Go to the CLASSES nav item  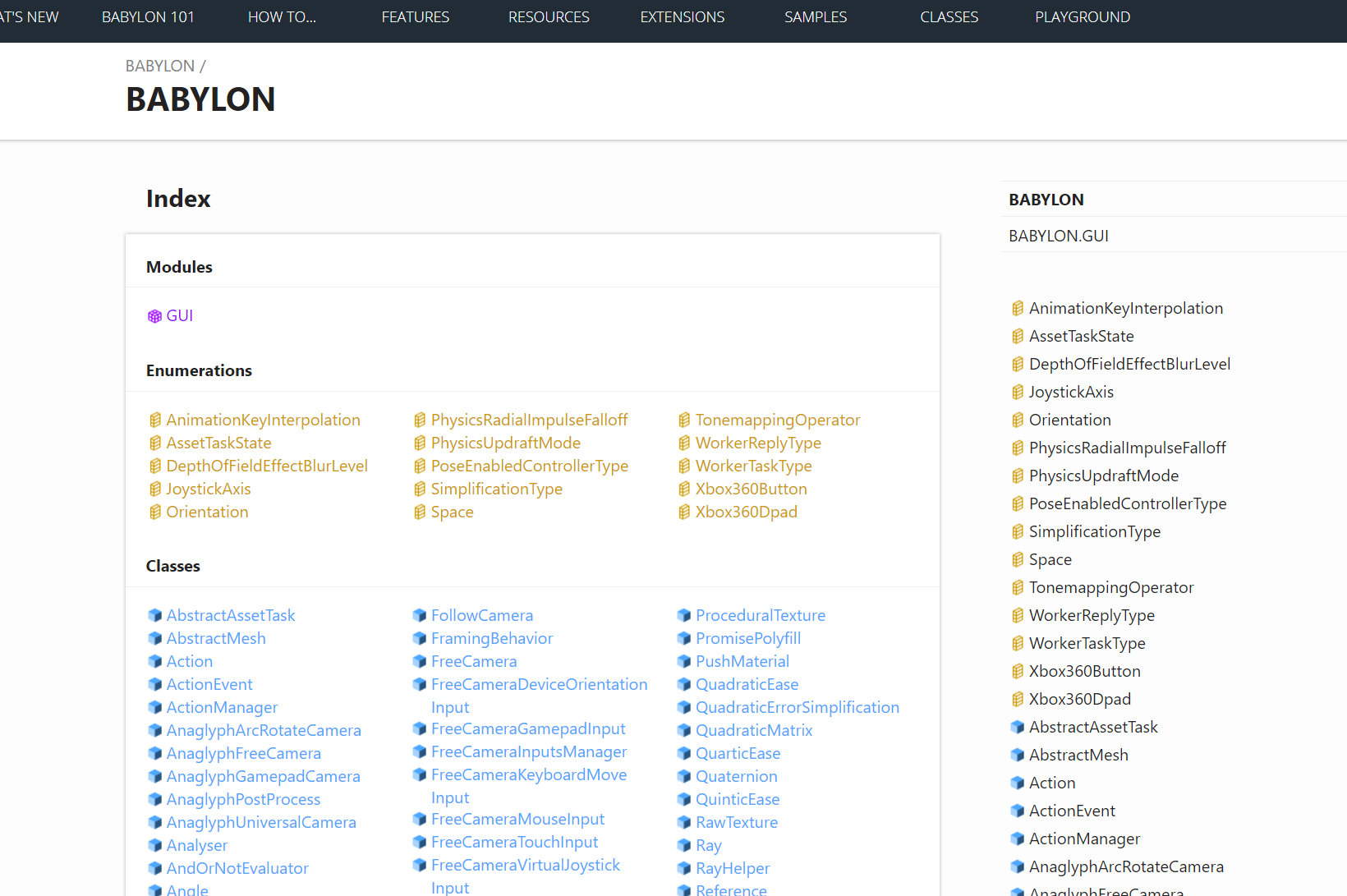click(949, 17)
